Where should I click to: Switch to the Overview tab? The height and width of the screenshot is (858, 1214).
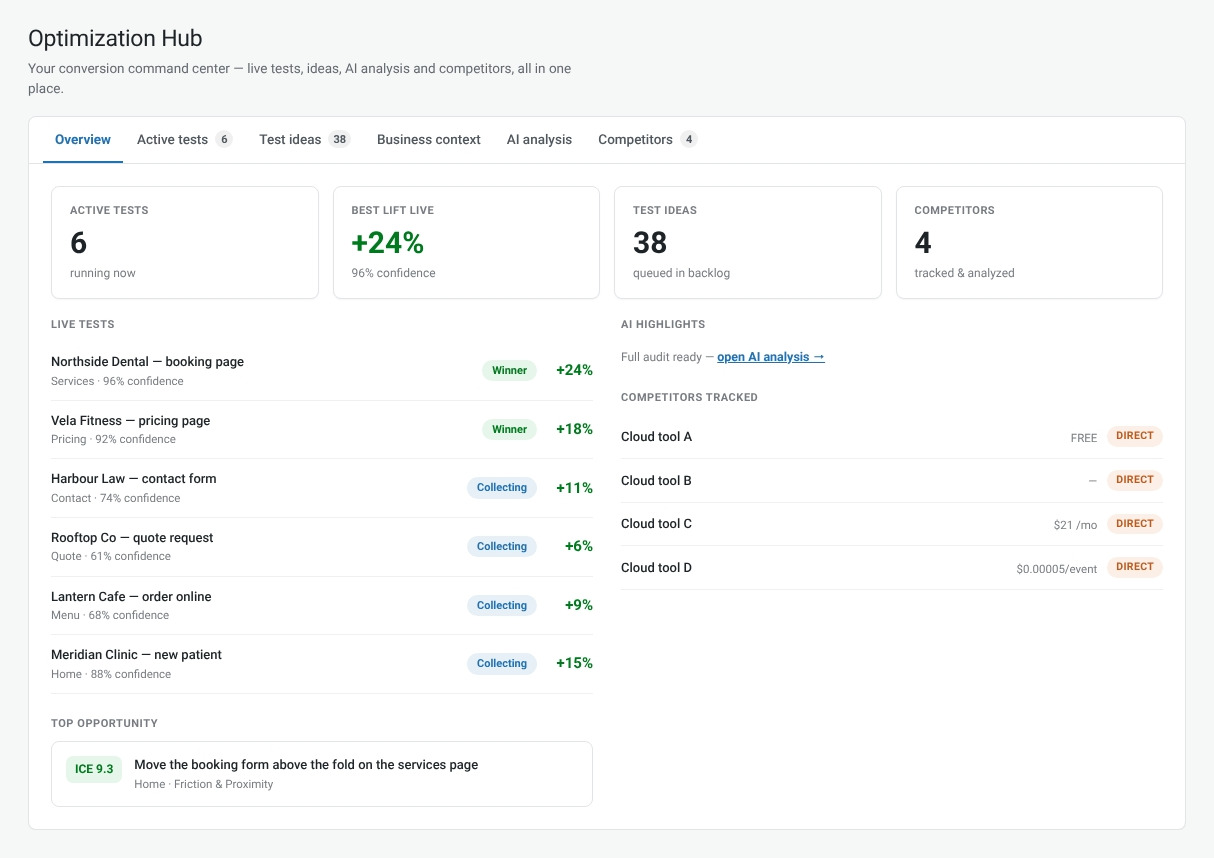[x=83, y=140]
